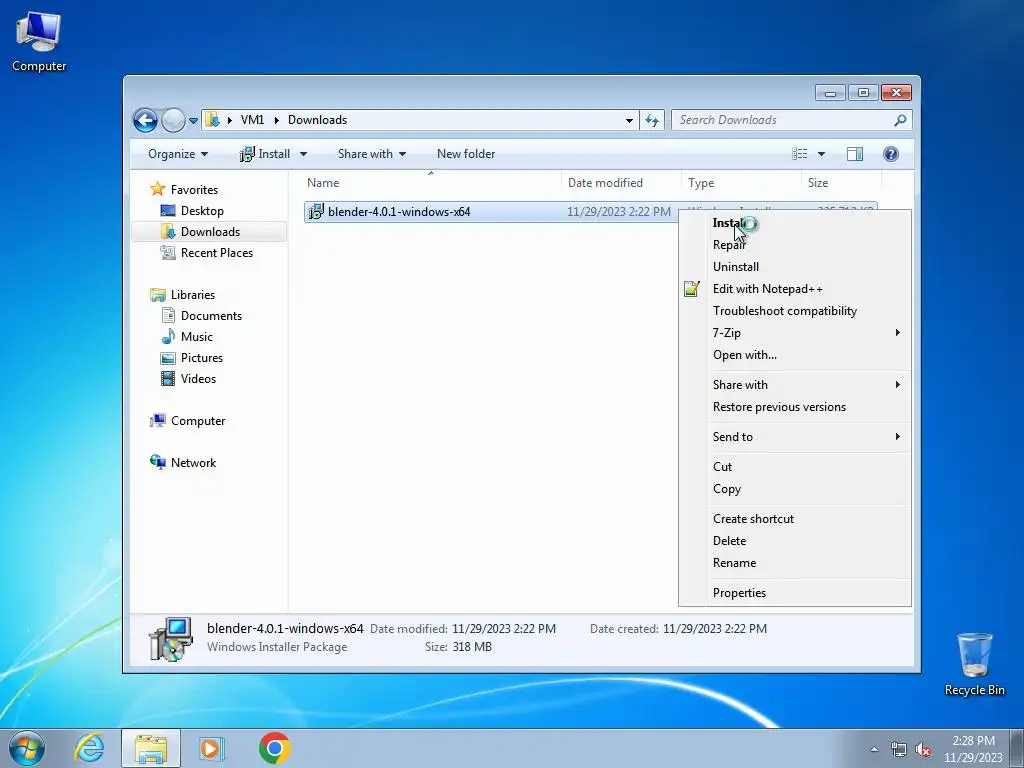This screenshot has height=768, width=1024.
Task: Select the blender-4.0.1-windows-x64 file icon
Action: tap(316, 212)
